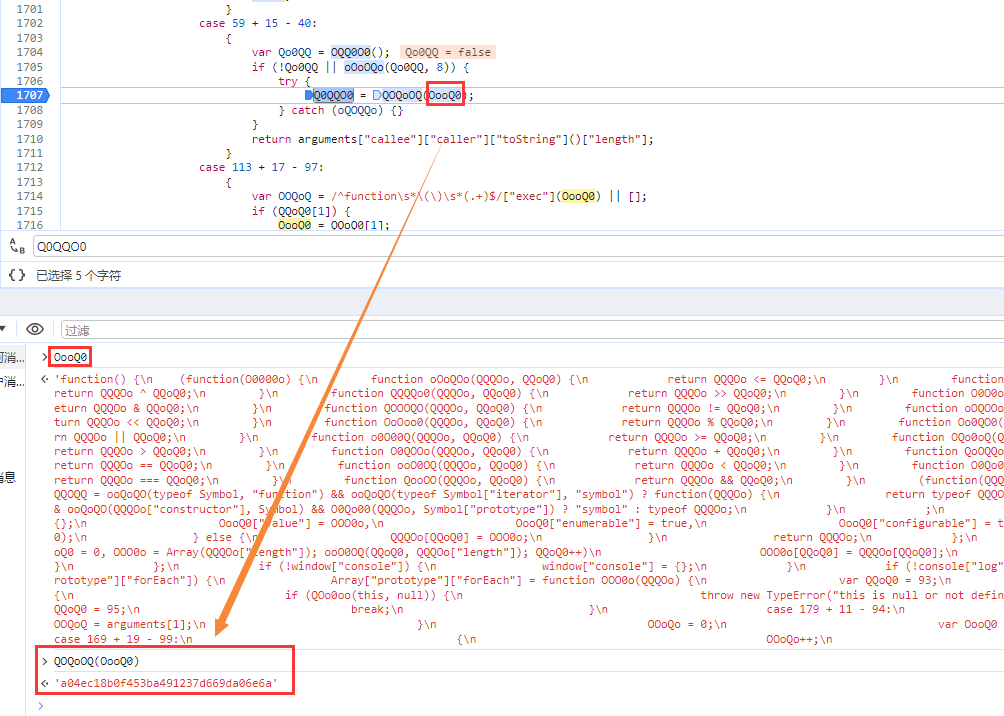Click the arrow beside the QOQoOQ(OooQ0) entry
The width and height of the screenshot is (1004, 716).
(x=45, y=661)
